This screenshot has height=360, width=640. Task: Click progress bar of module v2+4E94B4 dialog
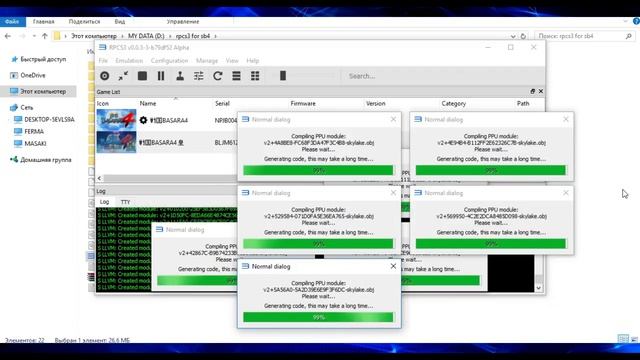tap(491, 170)
